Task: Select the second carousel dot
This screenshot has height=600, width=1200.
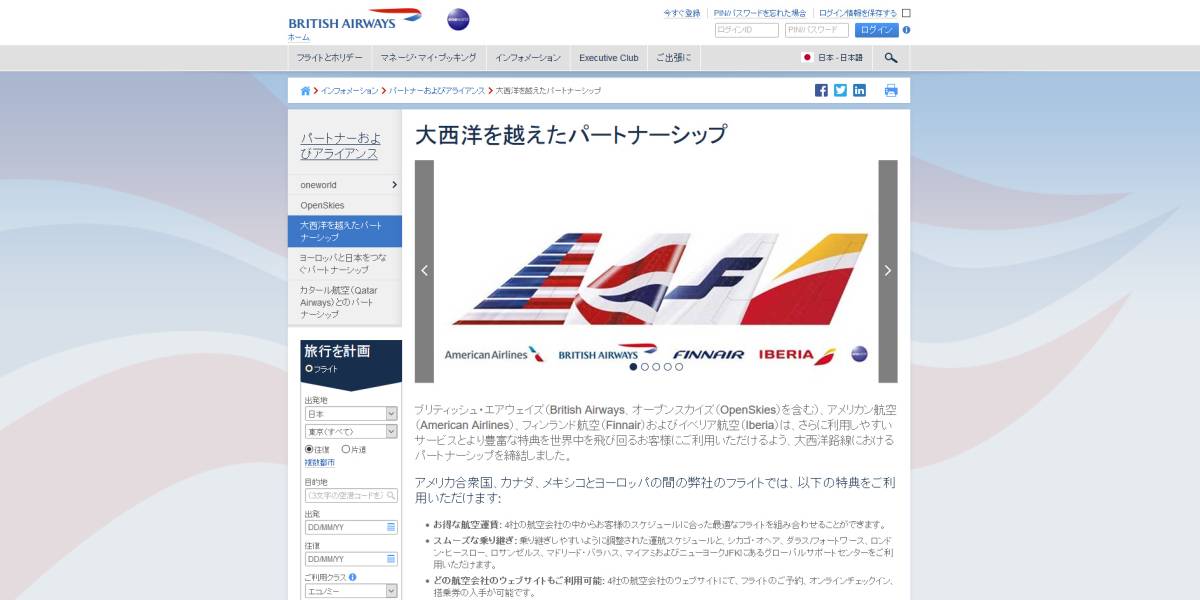Action: point(645,367)
